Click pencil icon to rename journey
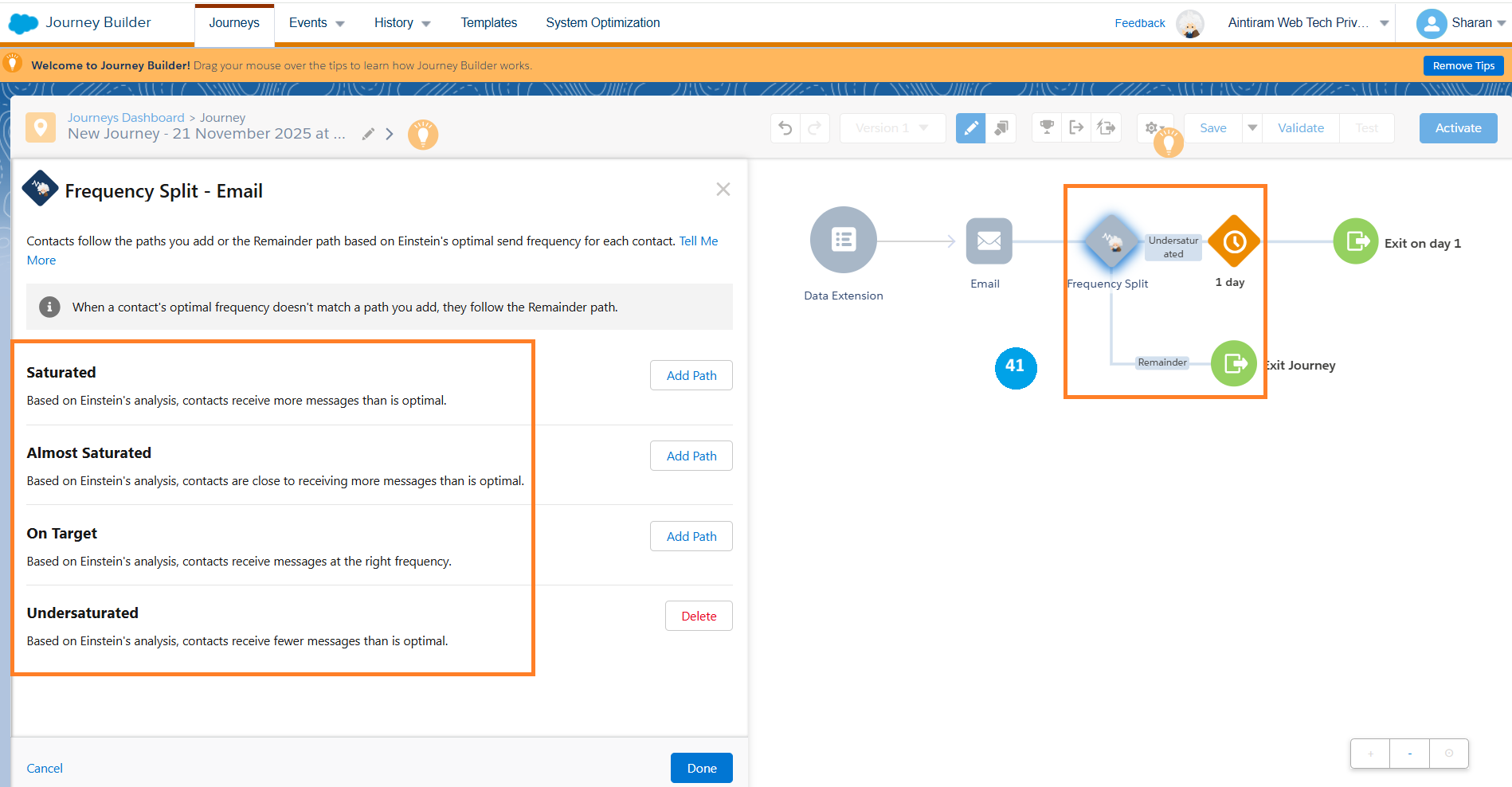This screenshot has height=787, width=1512. pos(368,135)
